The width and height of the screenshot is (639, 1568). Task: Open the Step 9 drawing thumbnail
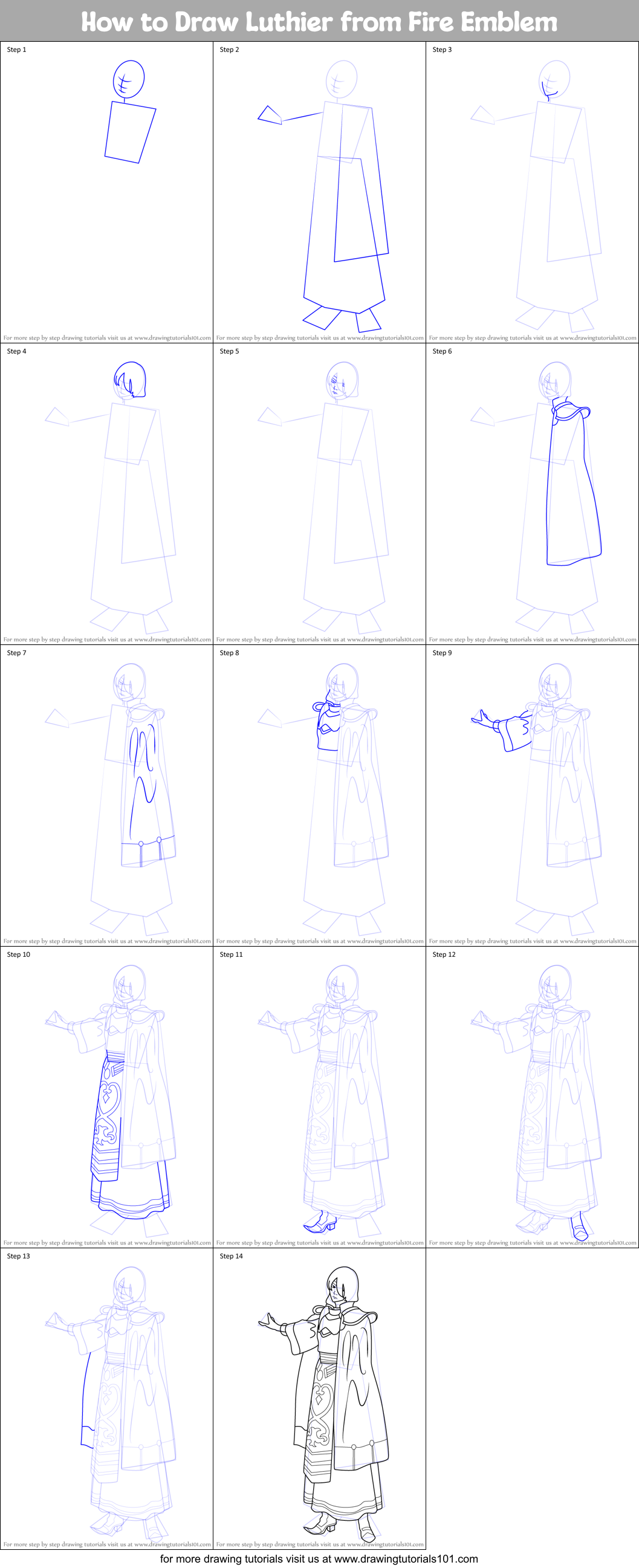click(533, 795)
